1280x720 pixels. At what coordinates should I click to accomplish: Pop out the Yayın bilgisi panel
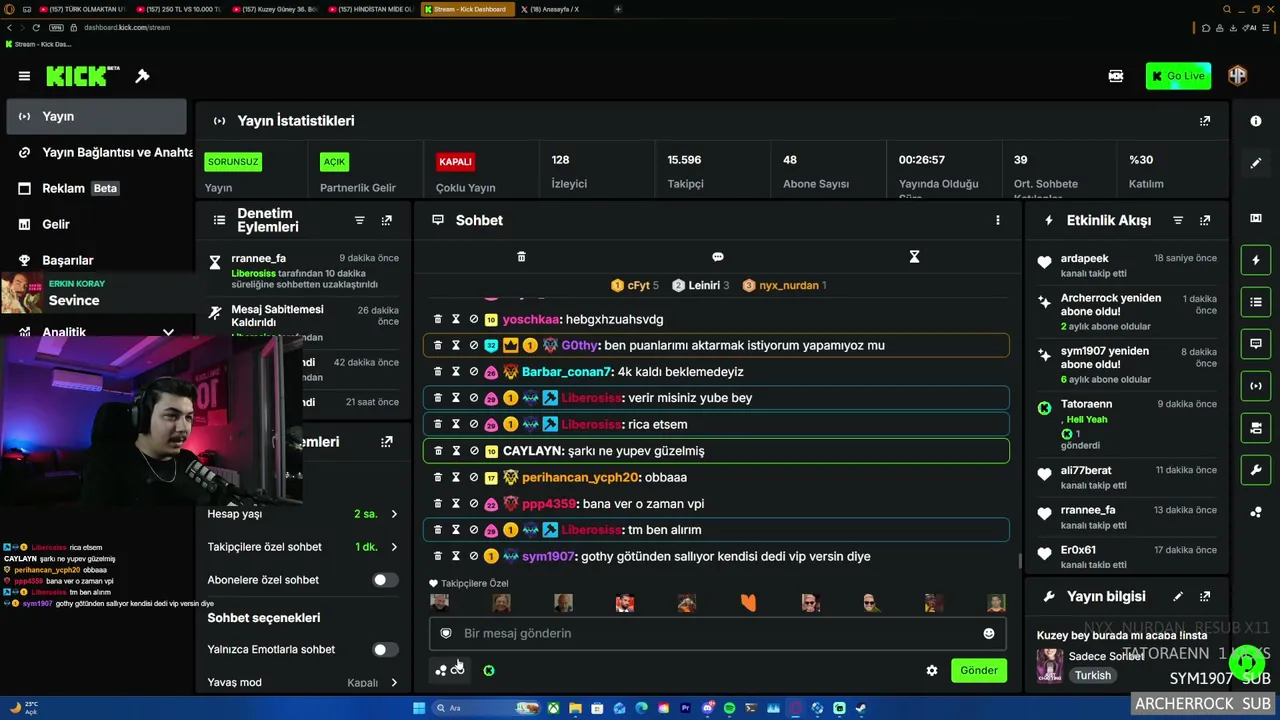[x=1205, y=596]
